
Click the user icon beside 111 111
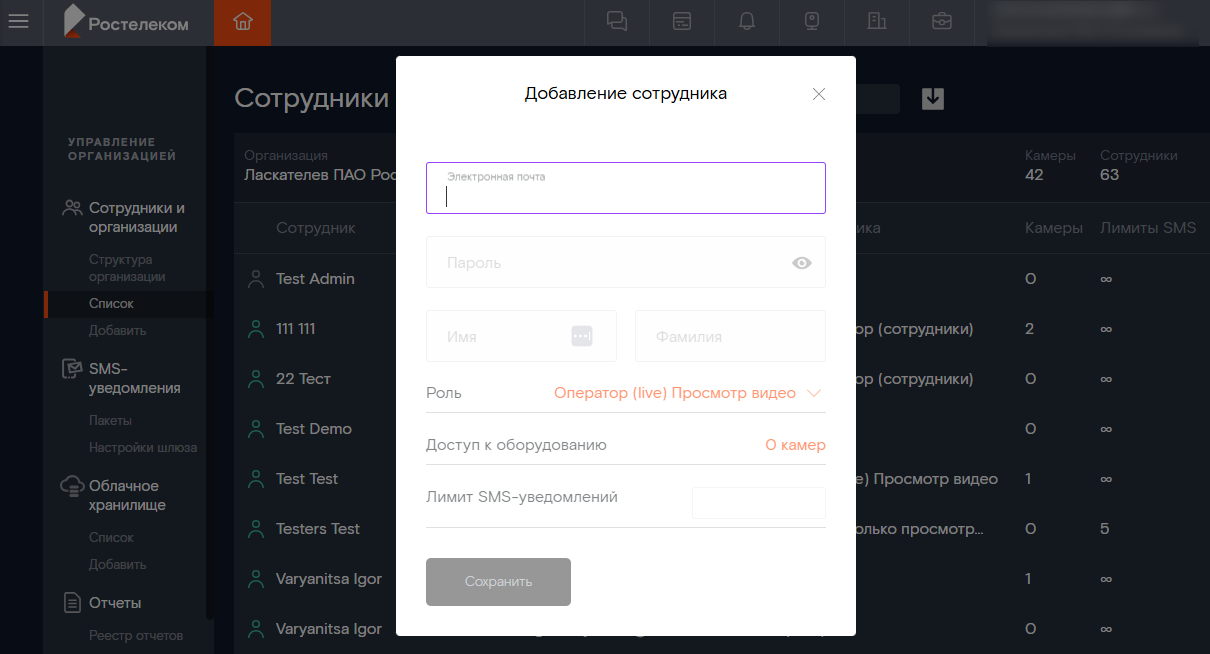(255, 329)
